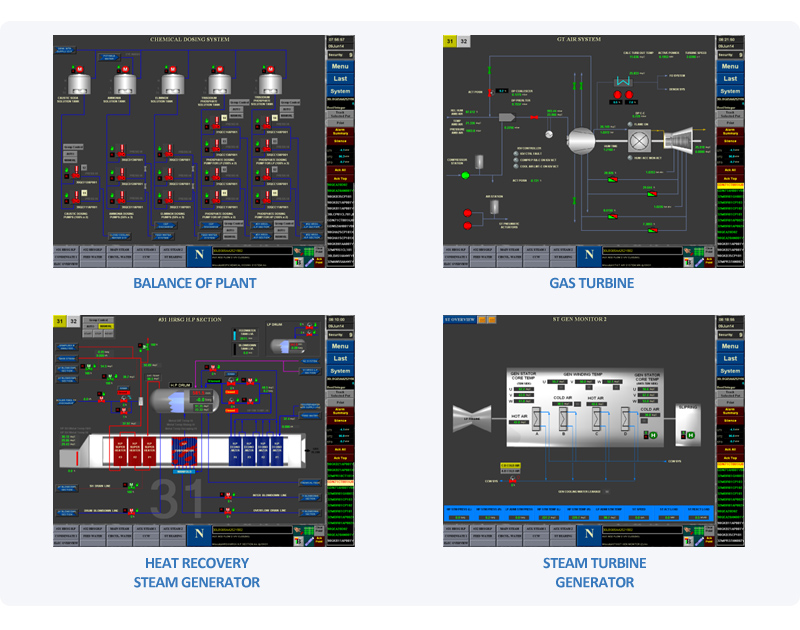The width and height of the screenshot is (800, 630).
Task: Click the N logo in the bottom status bar
Action: 200,255
